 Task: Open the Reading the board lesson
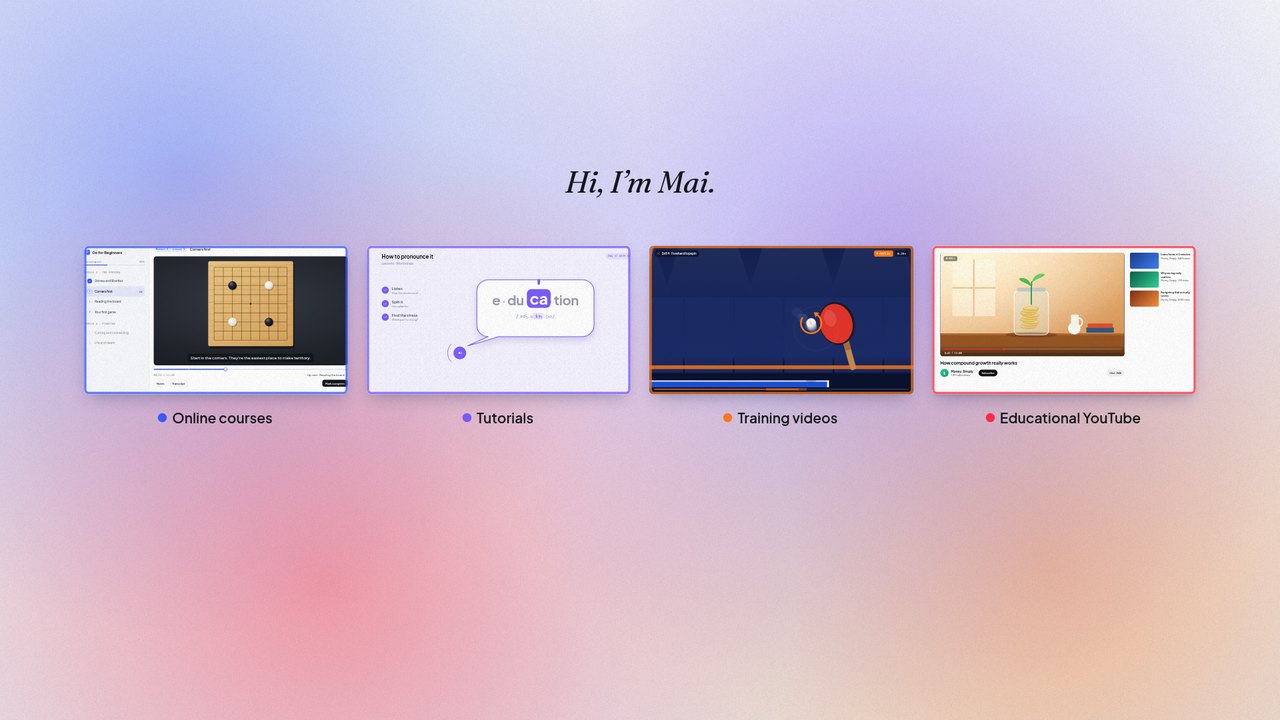(108, 301)
